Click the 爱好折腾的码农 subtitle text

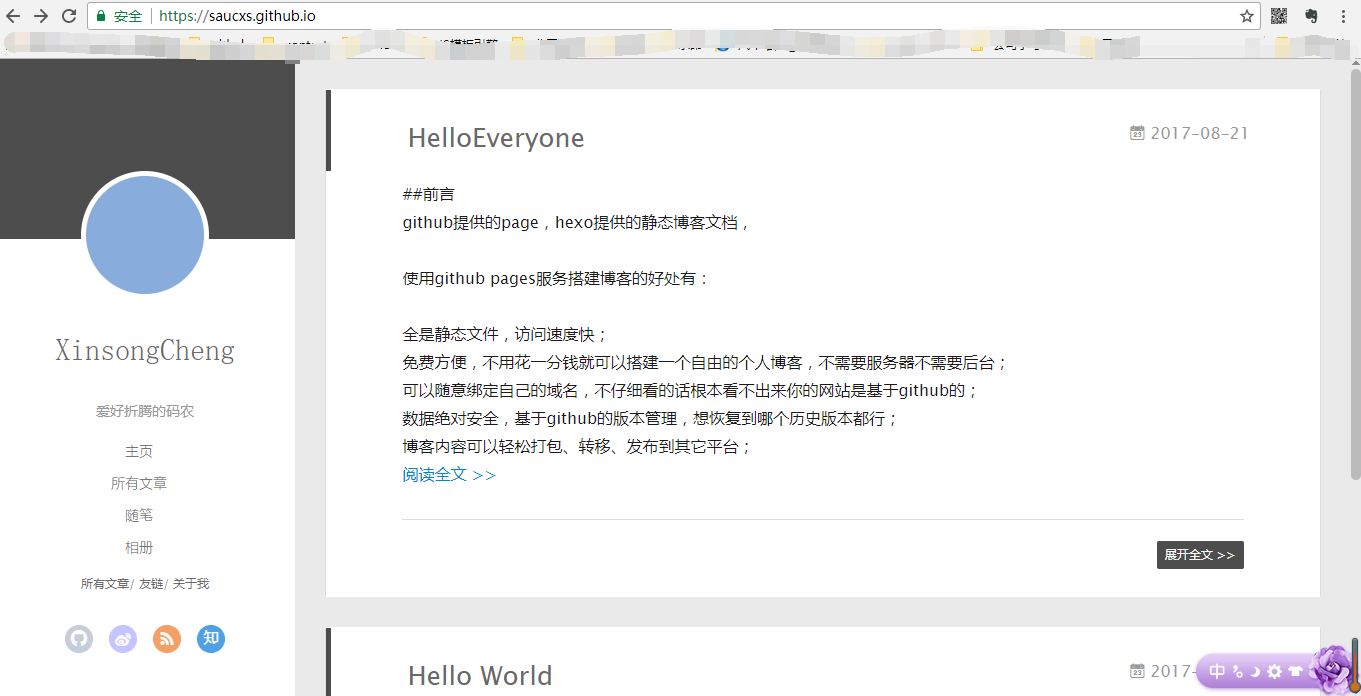click(145, 411)
